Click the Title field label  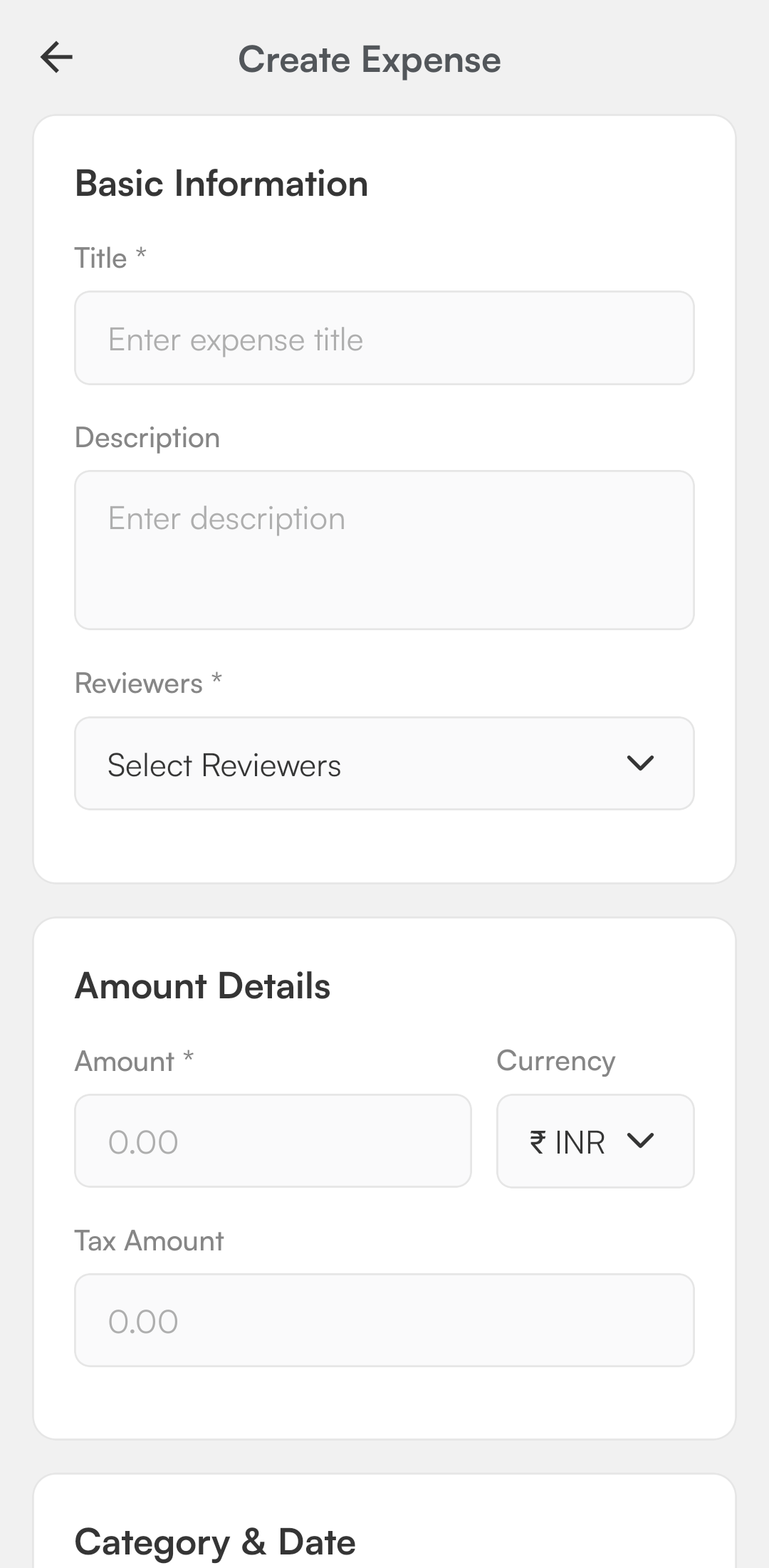pyautogui.click(x=101, y=258)
